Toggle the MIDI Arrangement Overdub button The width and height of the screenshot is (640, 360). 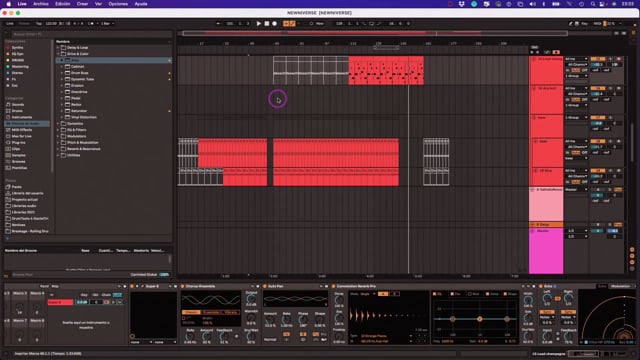[286, 24]
